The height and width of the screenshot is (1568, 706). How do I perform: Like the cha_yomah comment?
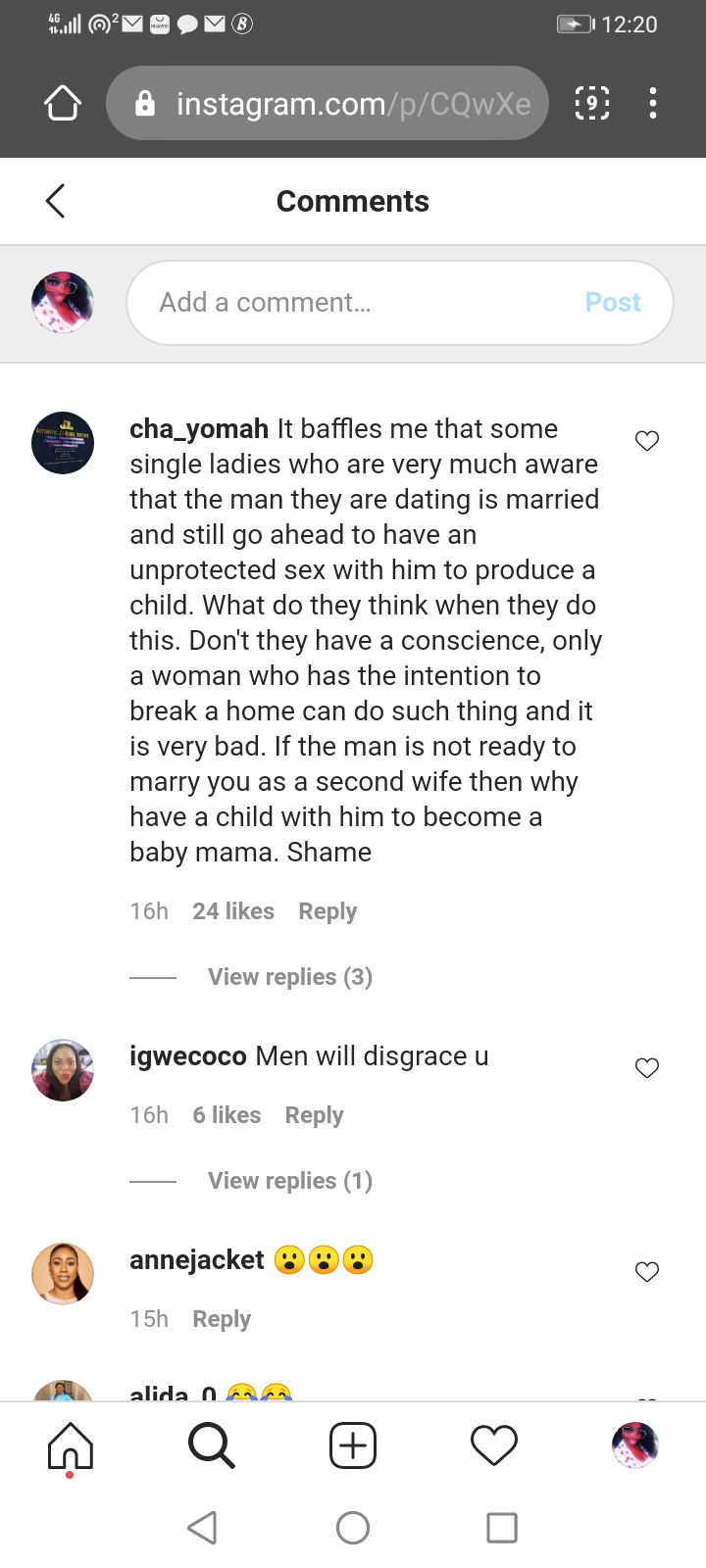pyautogui.click(x=647, y=441)
